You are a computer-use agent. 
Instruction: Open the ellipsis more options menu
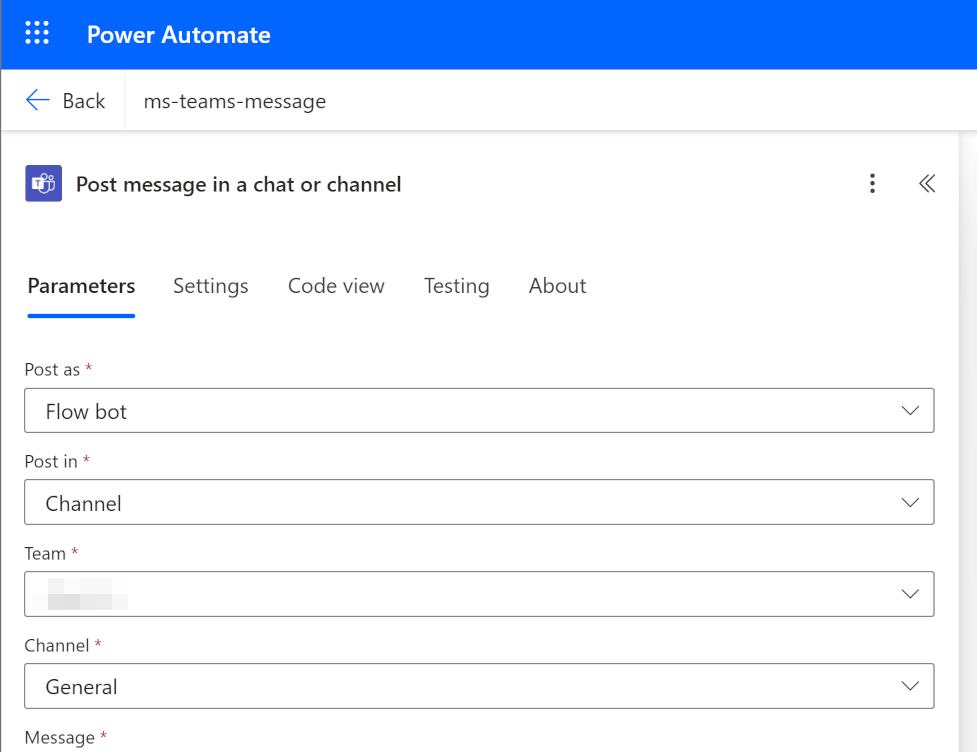(x=872, y=183)
